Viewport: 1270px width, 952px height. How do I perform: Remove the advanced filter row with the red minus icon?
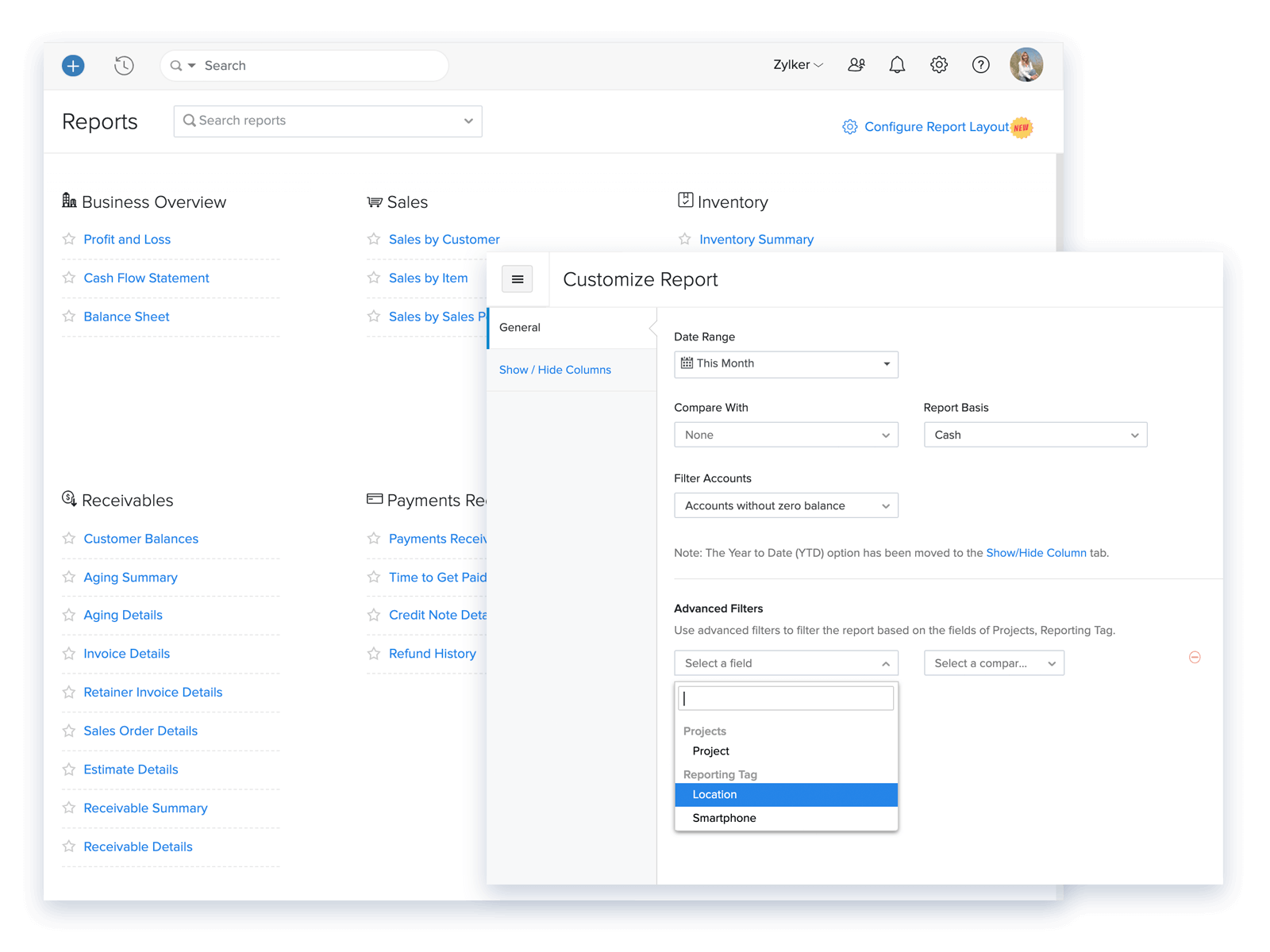point(1195,657)
